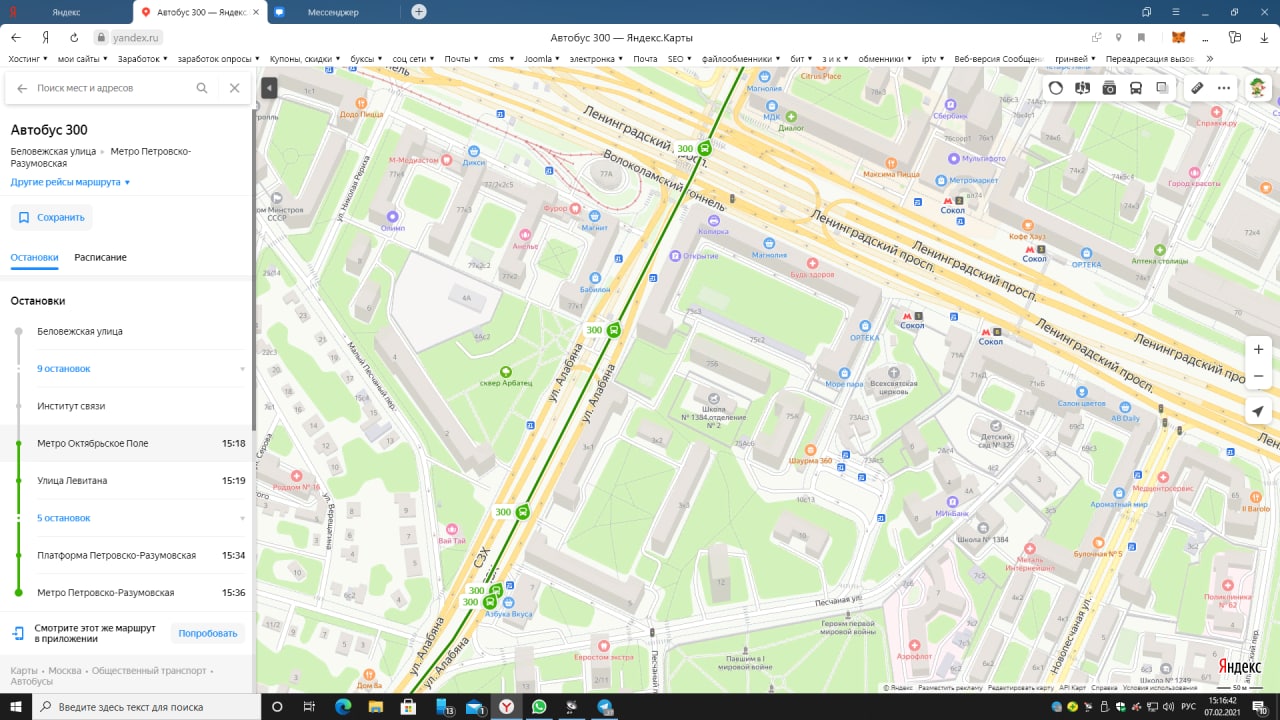Image resolution: width=1280 pixels, height=720 pixels.
Task: Click the Редактировать карту footer link
Action: coord(1021,688)
